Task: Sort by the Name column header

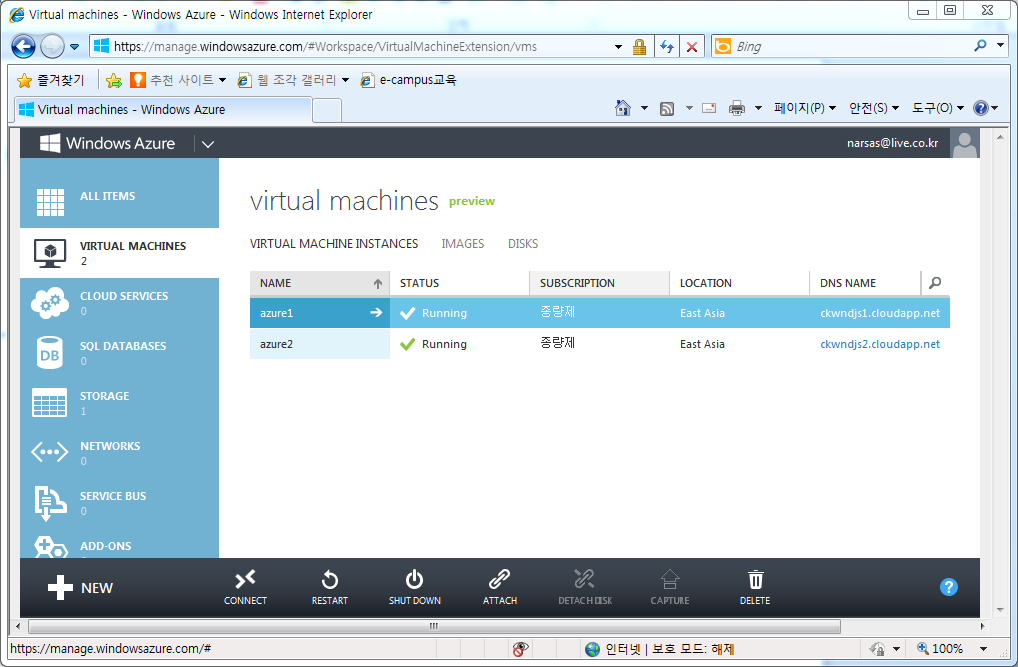Action: click(x=319, y=283)
